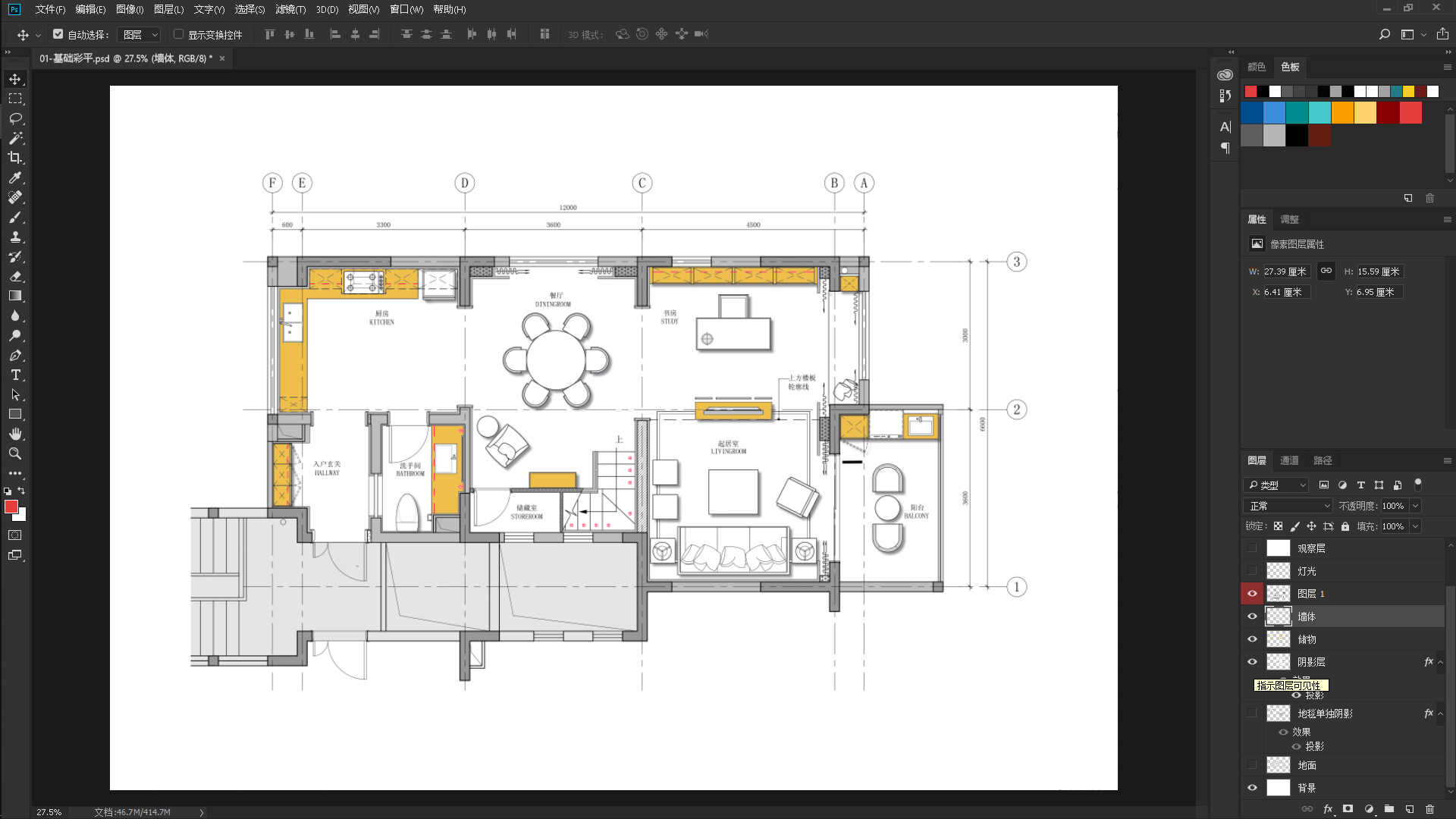This screenshot has height=819, width=1456.
Task: Add a layer mask to the layer
Action: pyautogui.click(x=1348, y=809)
